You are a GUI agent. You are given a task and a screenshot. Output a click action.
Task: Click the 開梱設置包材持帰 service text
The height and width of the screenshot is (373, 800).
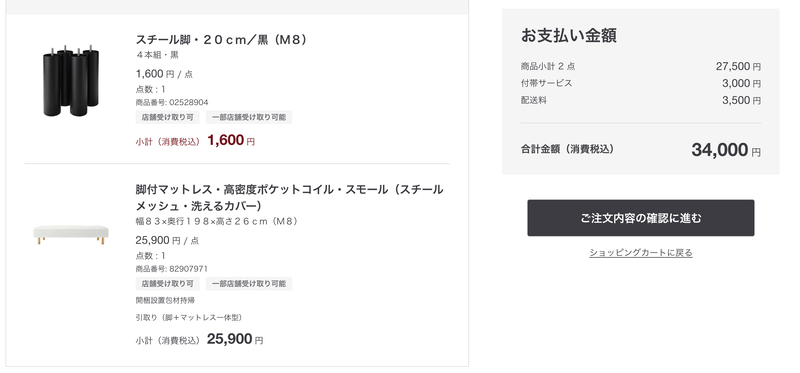165,301
